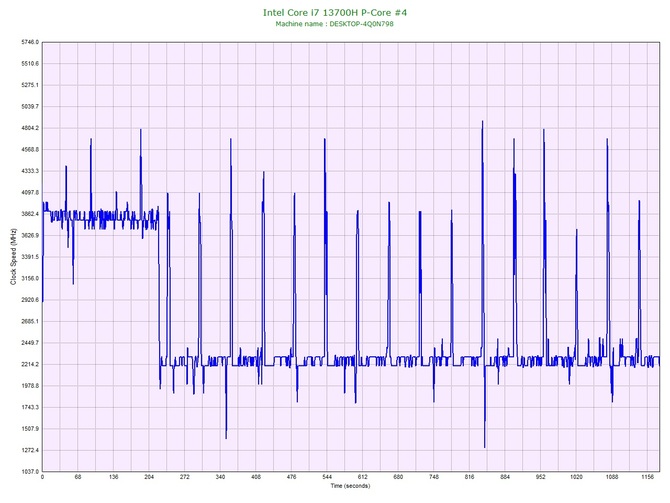Click the y-axis value 4097.8

(x=29, y=192)
